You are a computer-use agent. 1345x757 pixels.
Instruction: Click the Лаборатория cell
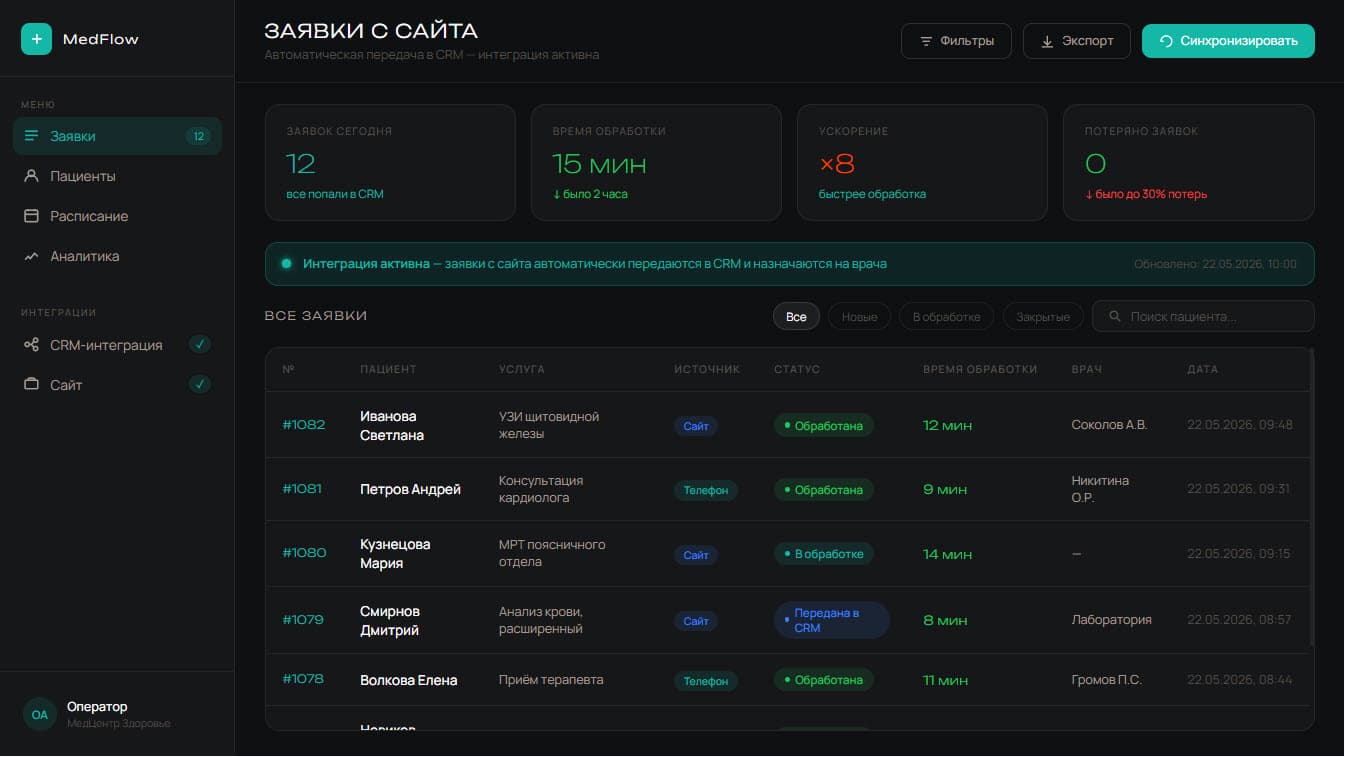(1111, 620)
